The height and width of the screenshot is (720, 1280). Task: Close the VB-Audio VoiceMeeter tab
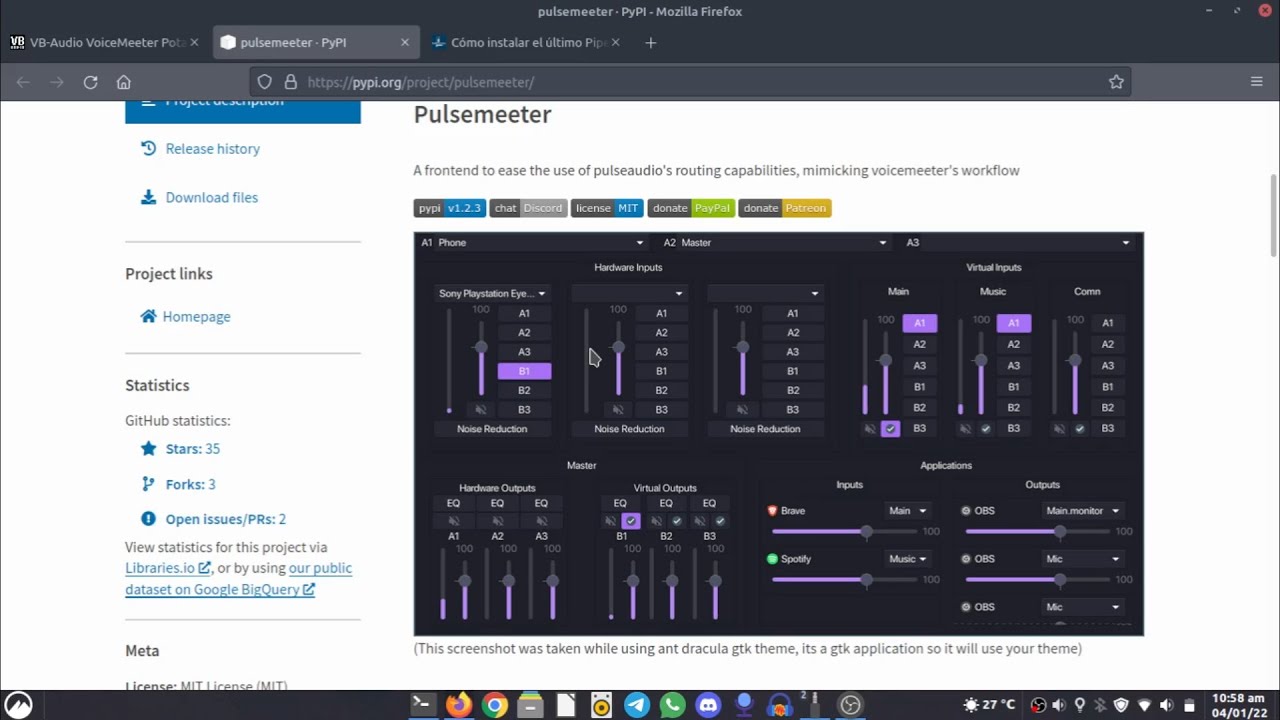click(194, 43)
